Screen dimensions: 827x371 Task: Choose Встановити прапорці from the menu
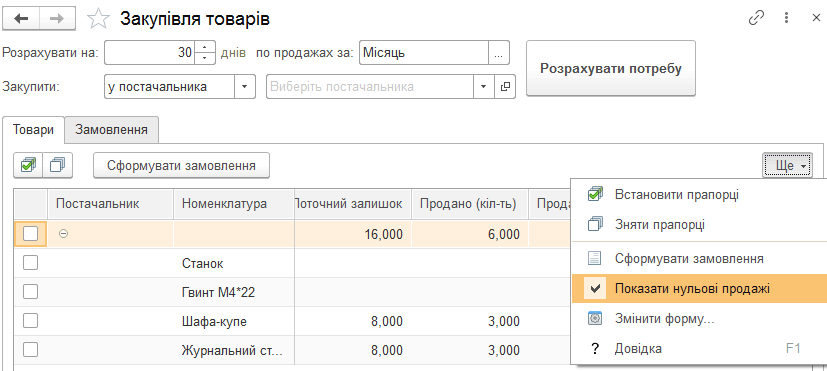[699, 194]
